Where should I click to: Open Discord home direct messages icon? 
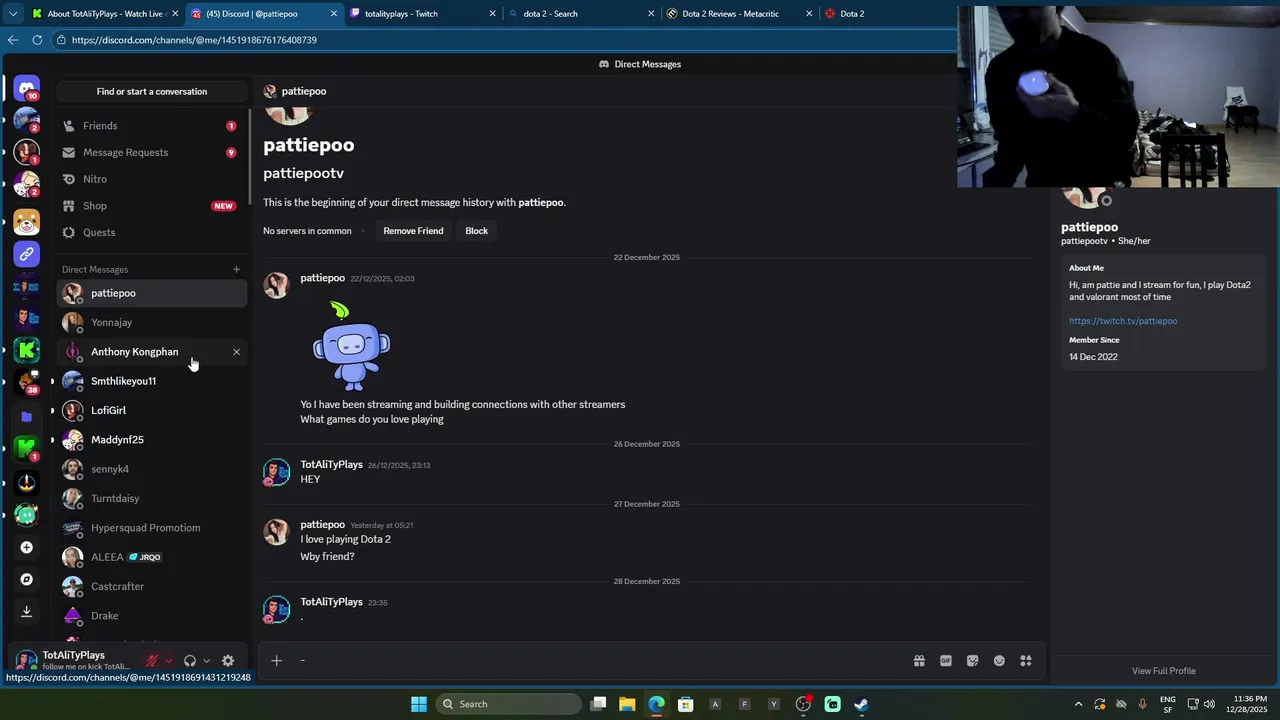pyautogui.click(x=27, y=89)
